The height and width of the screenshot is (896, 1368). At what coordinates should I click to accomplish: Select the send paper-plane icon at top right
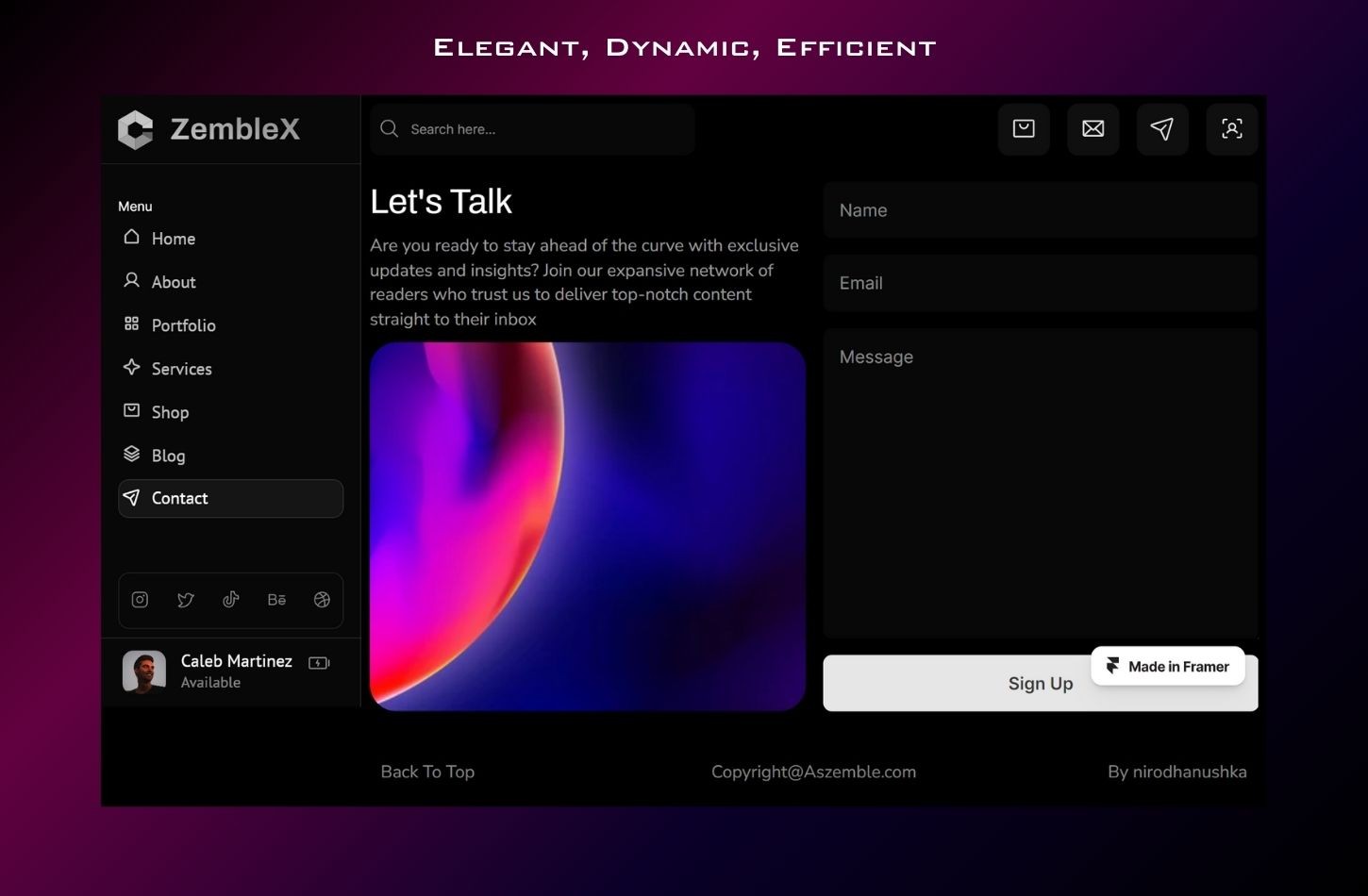point(1162,129)
